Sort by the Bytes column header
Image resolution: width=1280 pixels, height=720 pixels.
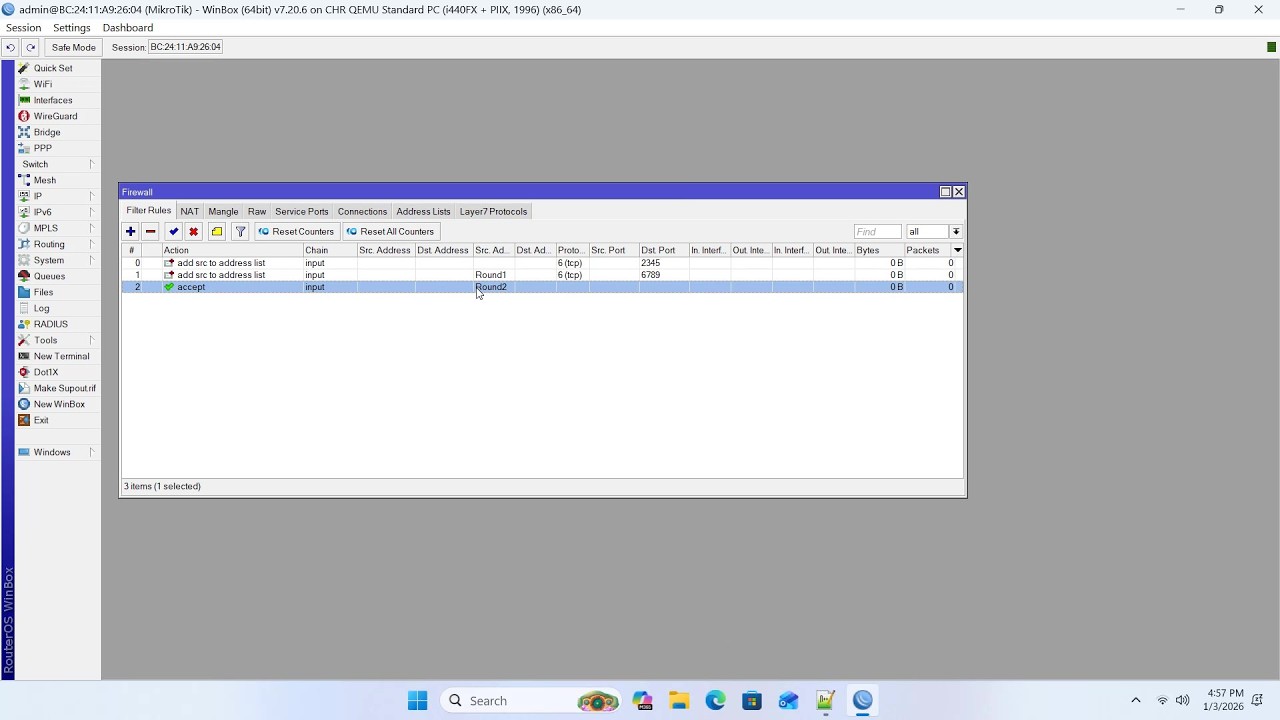[x=879, y=250]
